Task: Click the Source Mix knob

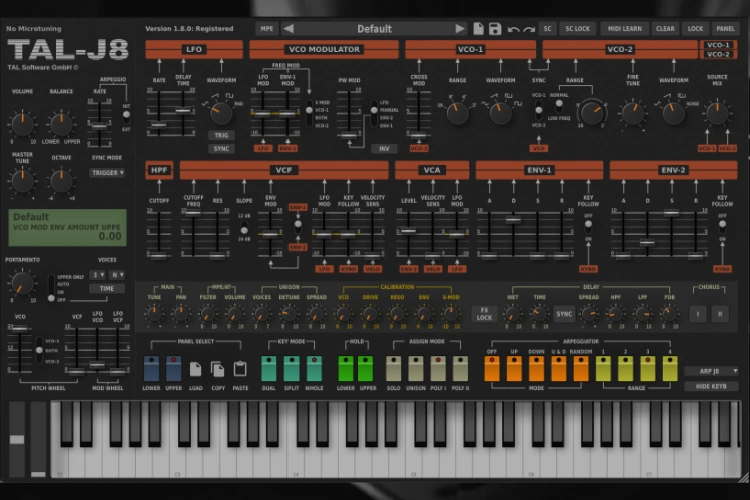Action: 717,113
